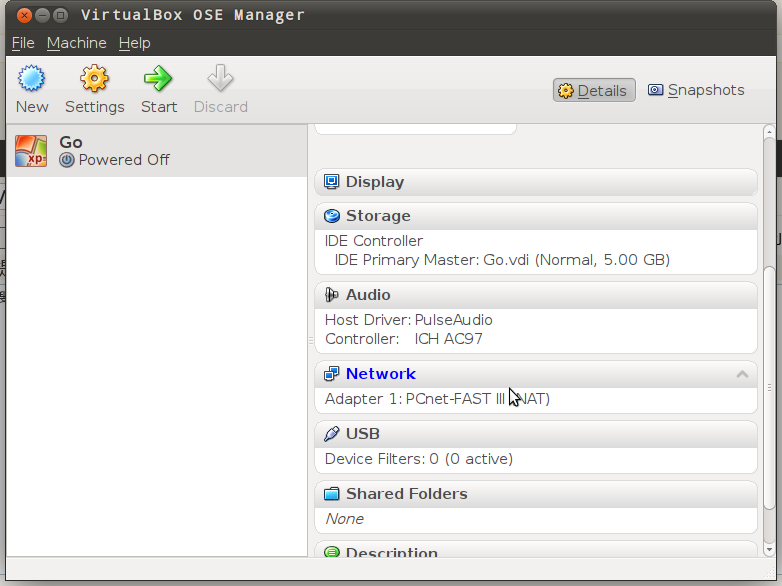Image resolution: width=782 pixels, height=586 pixels.
Task: Open the Audio section header link
Action: pyautogui.click(x=368, y=295)
